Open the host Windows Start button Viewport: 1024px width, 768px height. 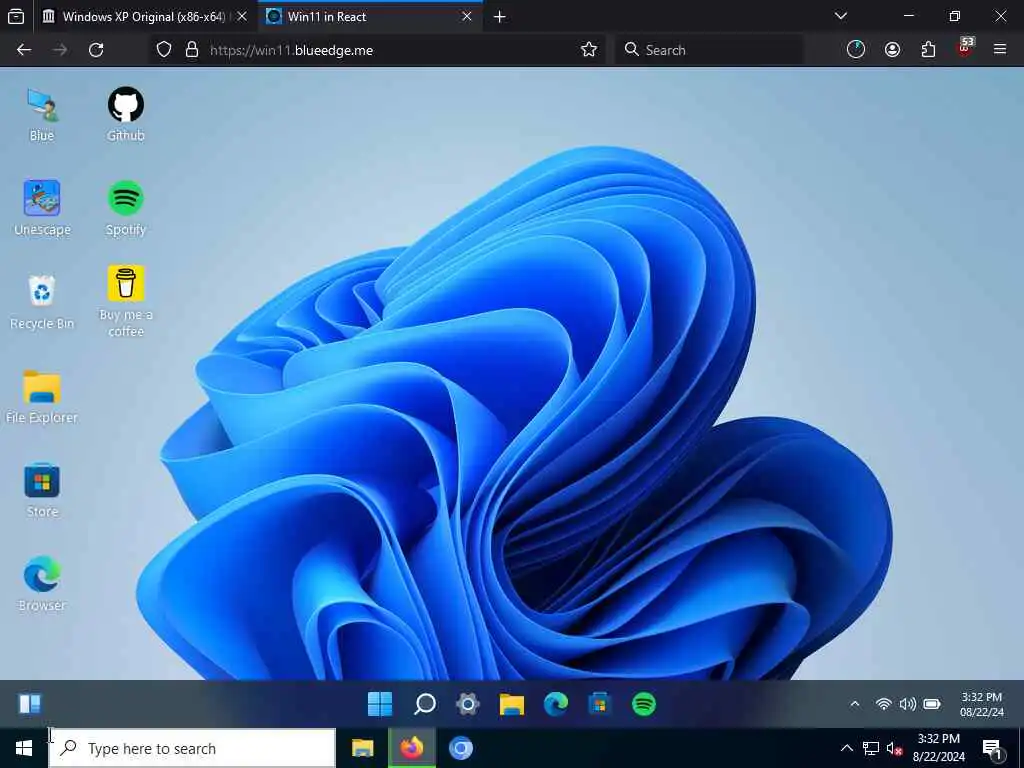pyautogui.click(x=24, y=748)
